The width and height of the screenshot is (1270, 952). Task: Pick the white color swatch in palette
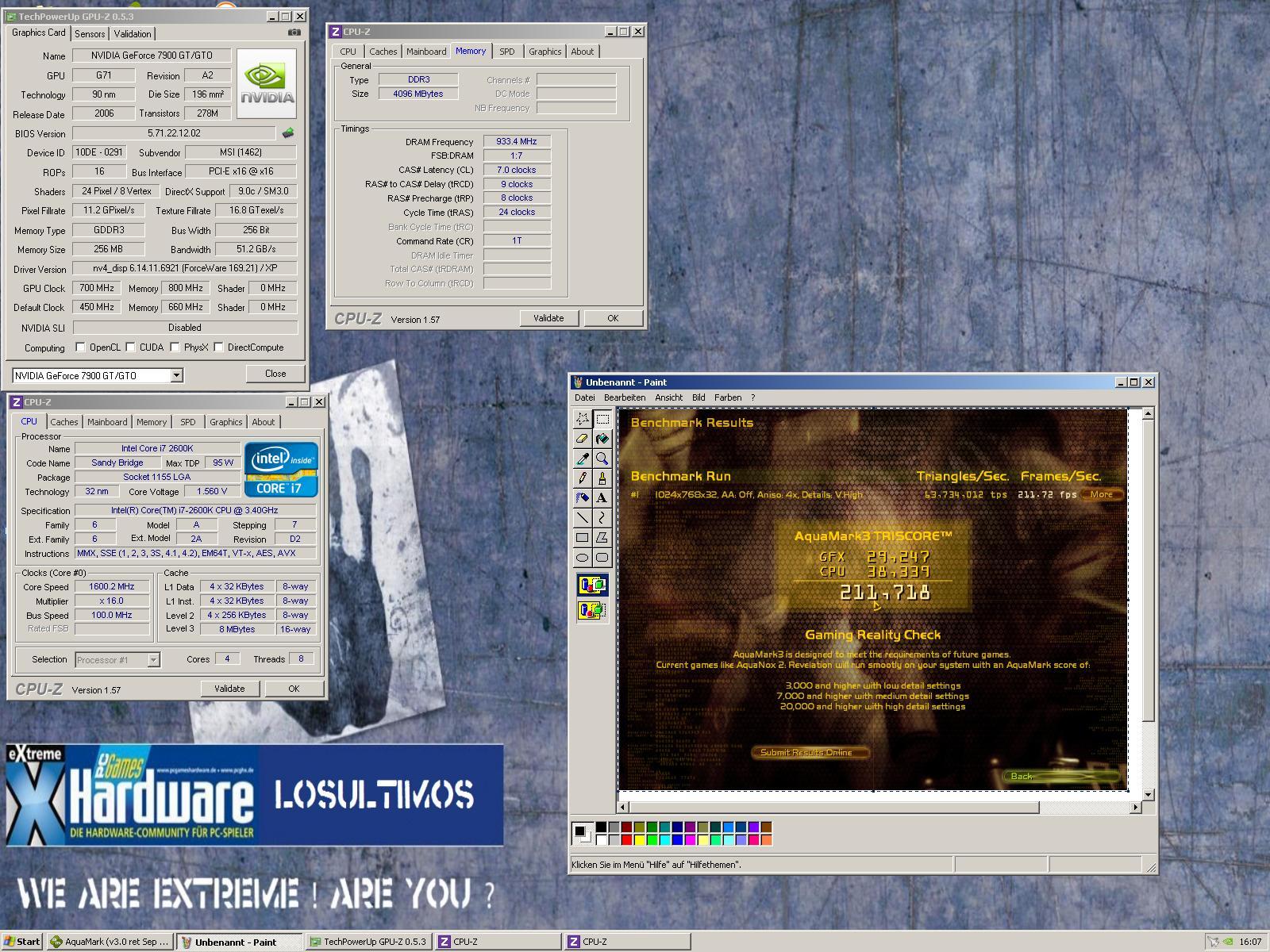tap(601, 839)
